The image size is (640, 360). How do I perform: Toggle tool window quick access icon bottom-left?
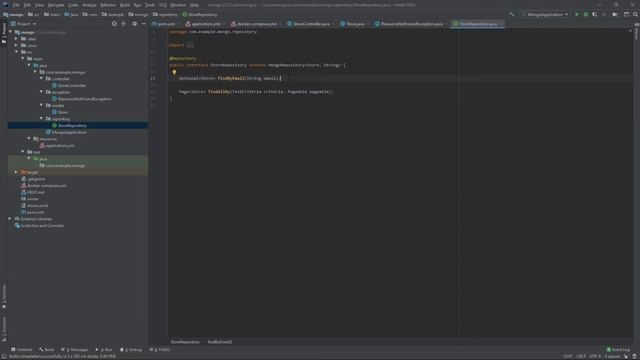(x=4, y=356)
